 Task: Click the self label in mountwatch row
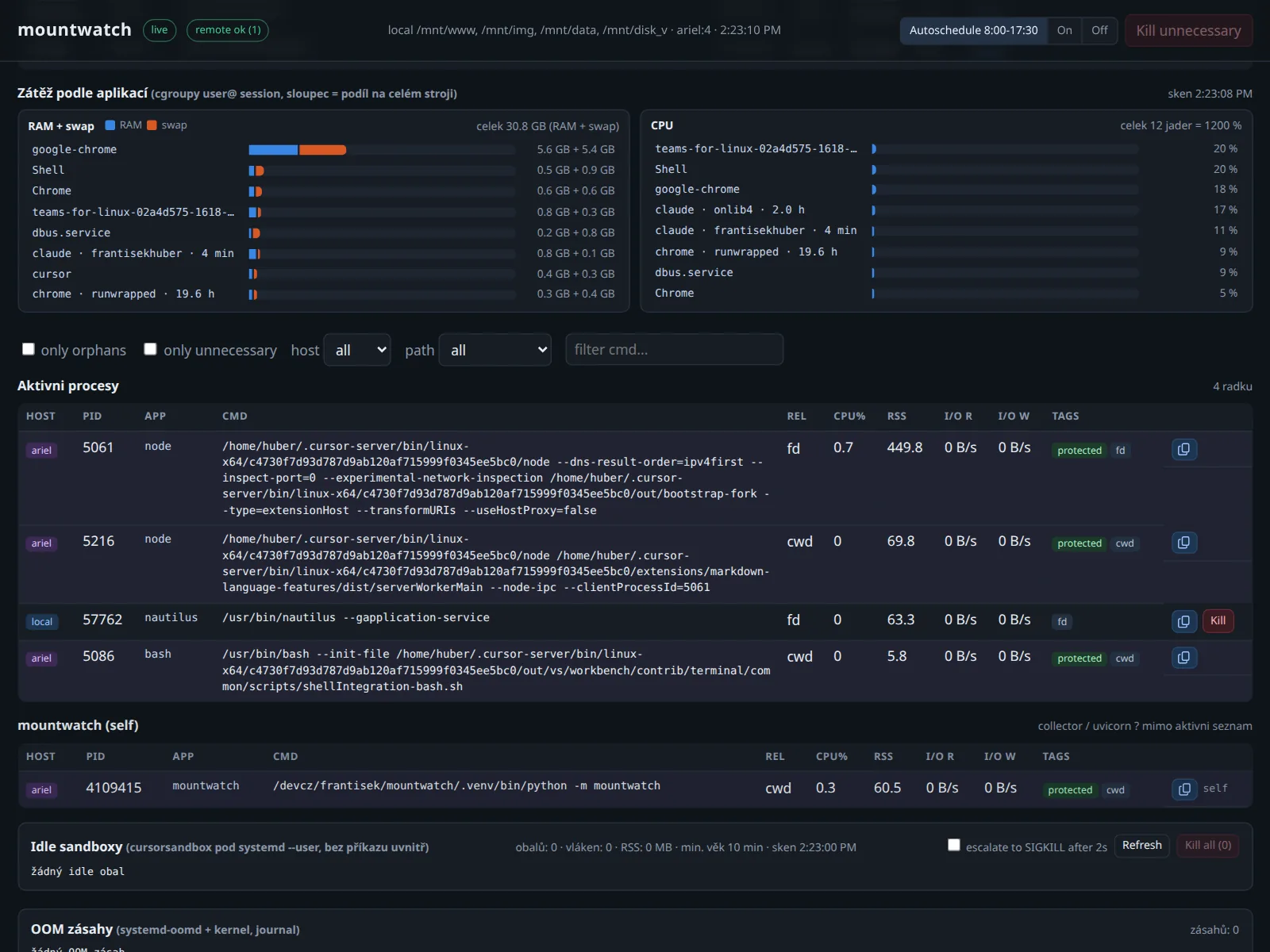tap(1215, 789)
